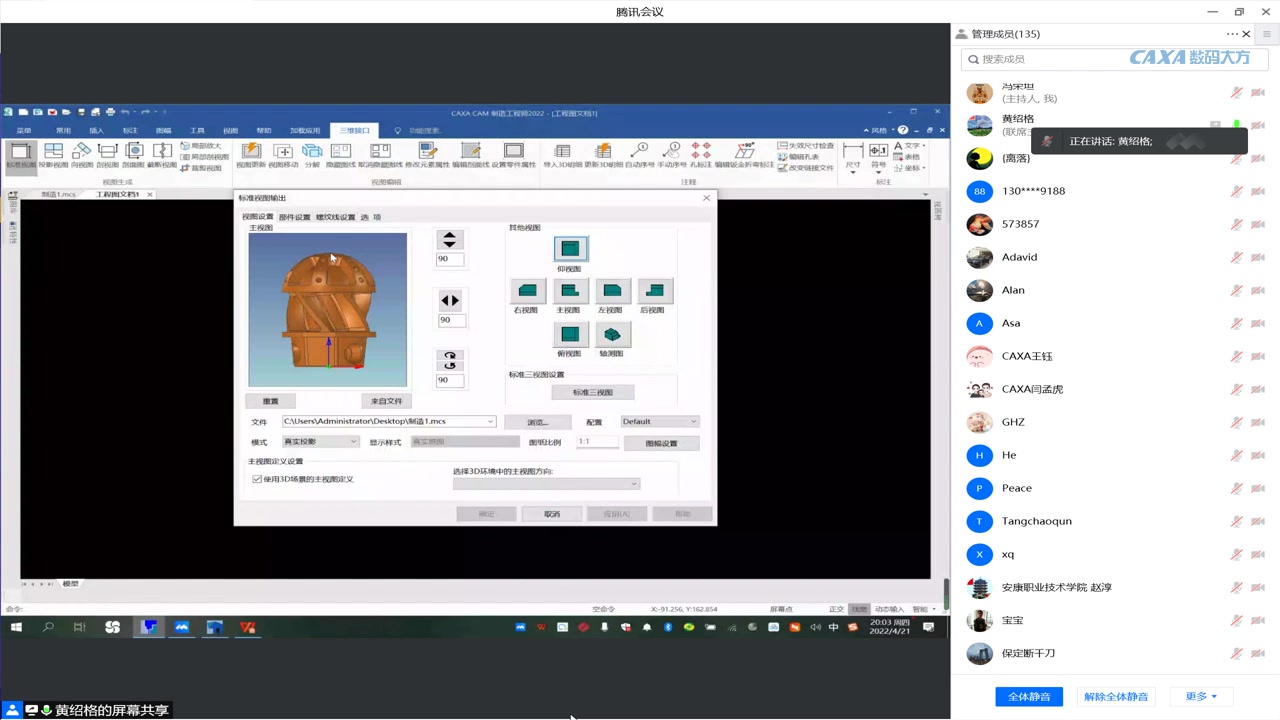This screenshot has height=720, width=1280.
Task: Select the 仰视图 bottom view icon
Action: click(x=569, y=248)
